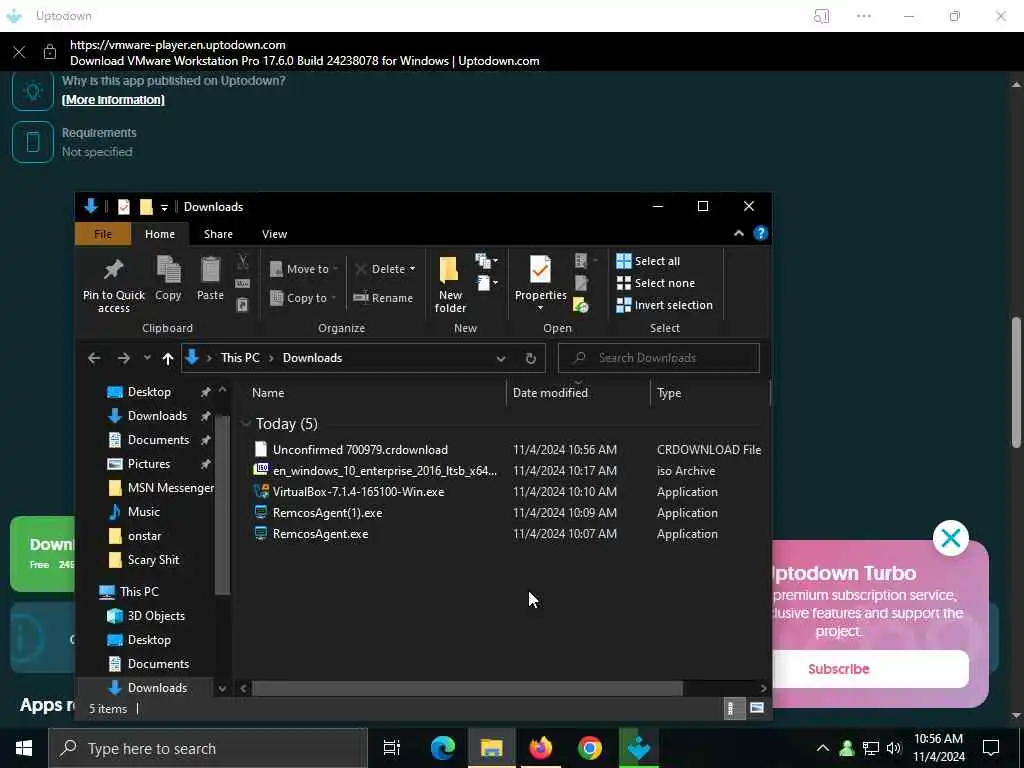Viewport: 1024px width, 768px height.
Task: Click the Edit ribbon icon
Action: click(581, 283)
